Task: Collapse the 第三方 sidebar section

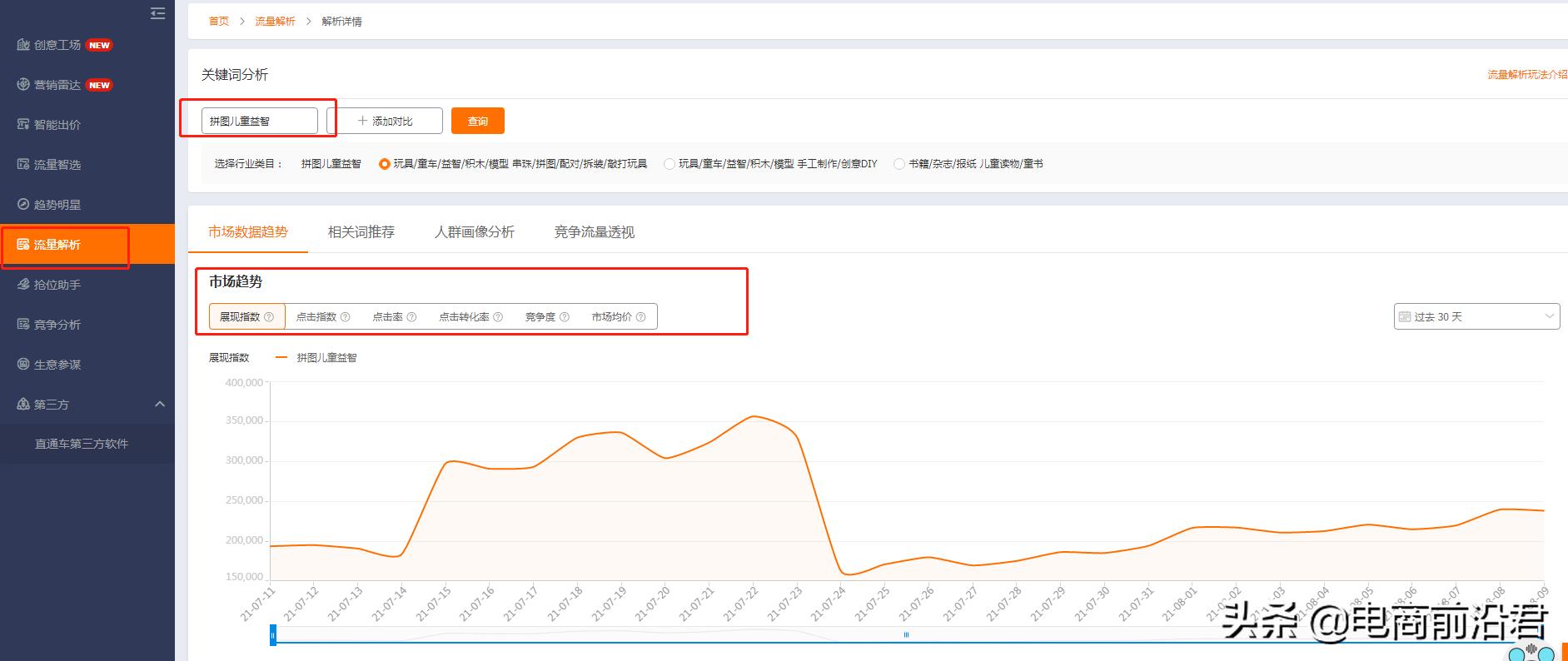Action: coord(160,405)
